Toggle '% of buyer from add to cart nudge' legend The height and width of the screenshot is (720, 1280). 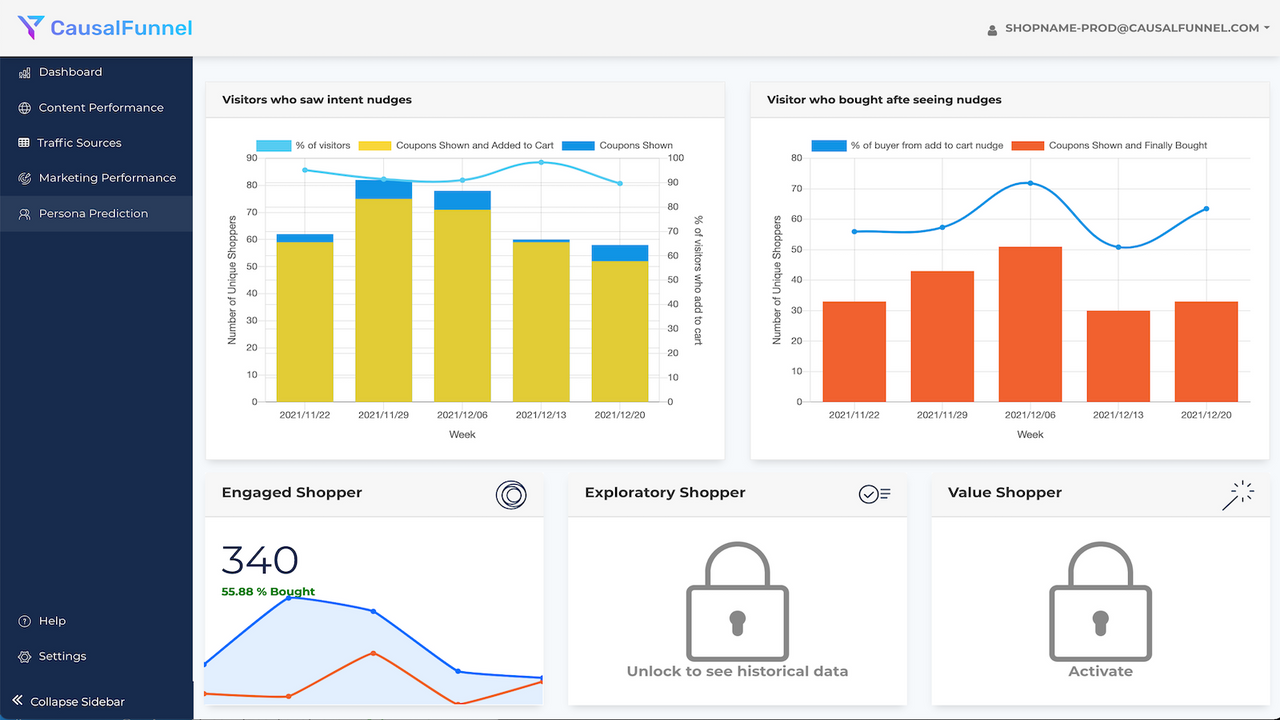click(x=907, y=145)
